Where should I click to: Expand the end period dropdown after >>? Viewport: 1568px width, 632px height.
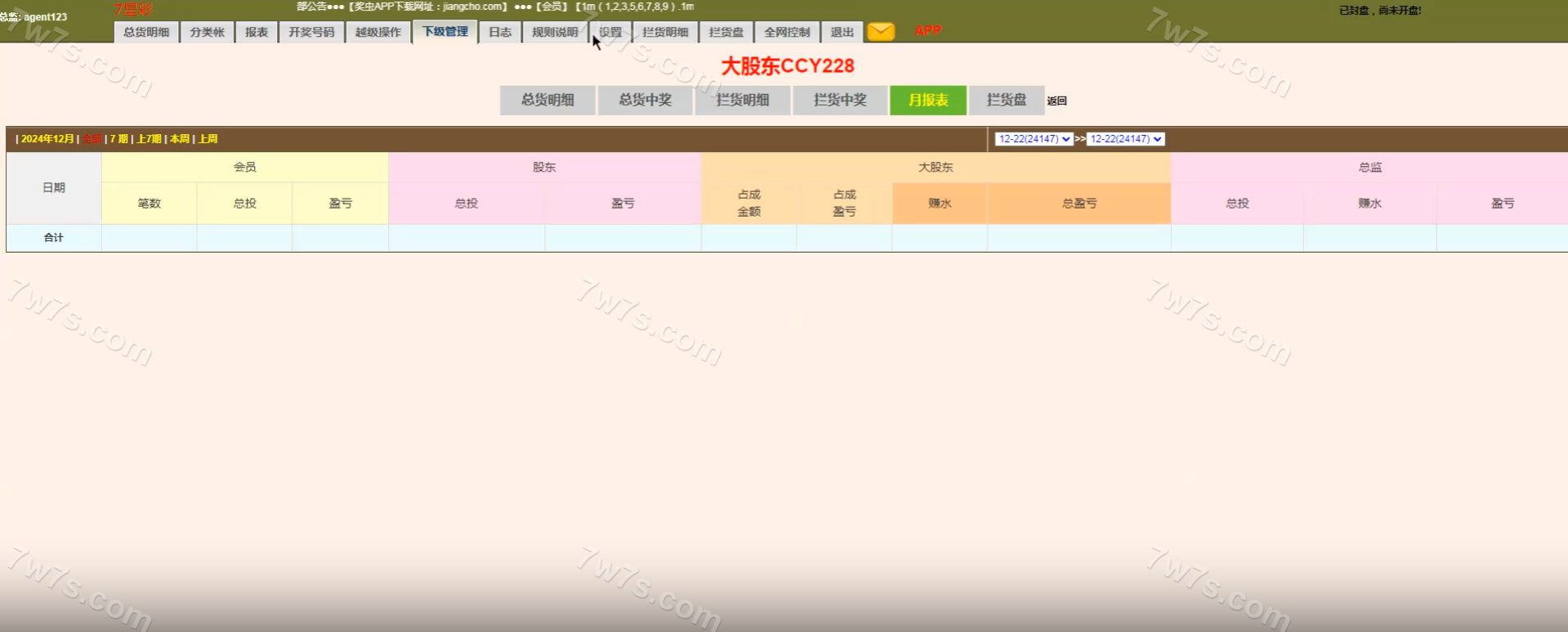pos(1124,139)
